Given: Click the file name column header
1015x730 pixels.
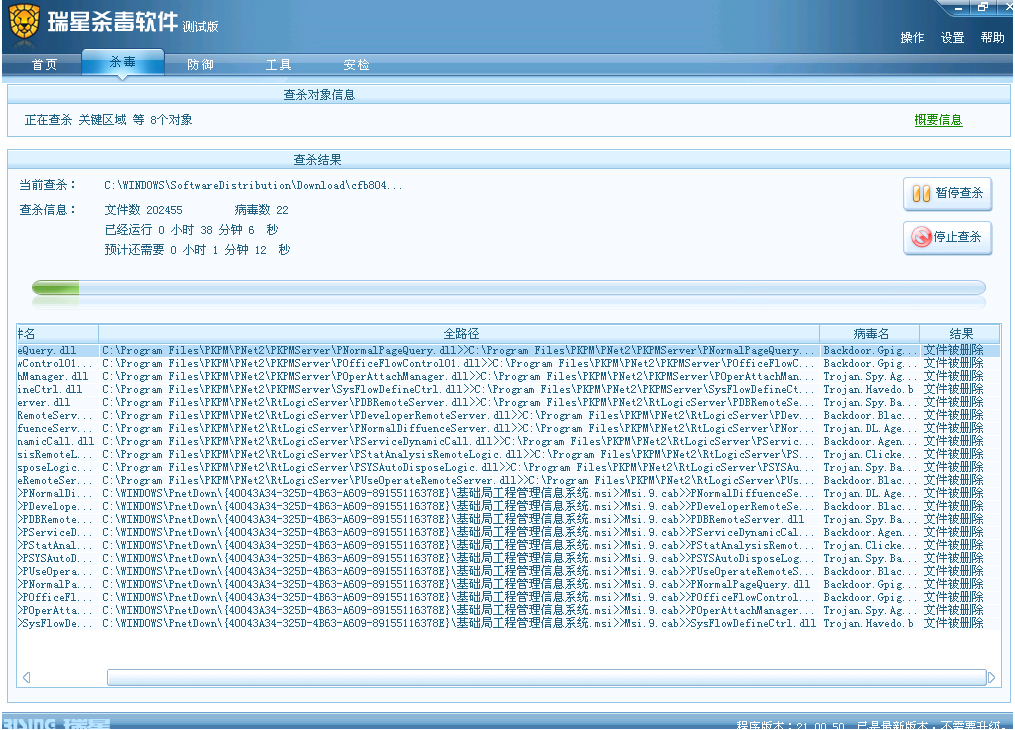Looking at the screenshot, I should pos(58,334).
